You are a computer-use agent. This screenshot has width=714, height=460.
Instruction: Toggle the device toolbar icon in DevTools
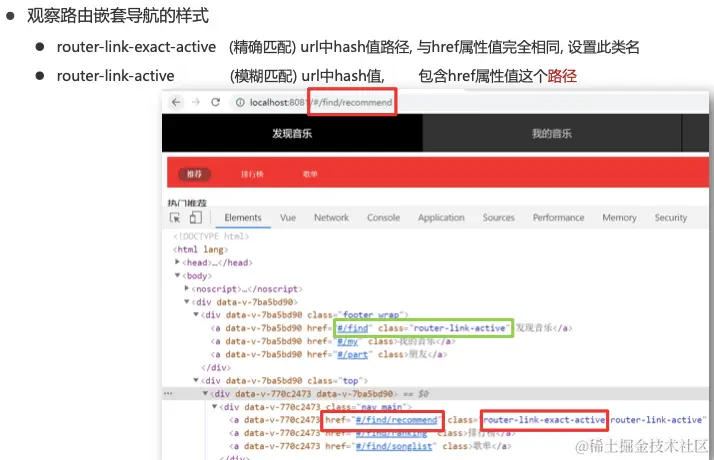[x=195, y=218]
